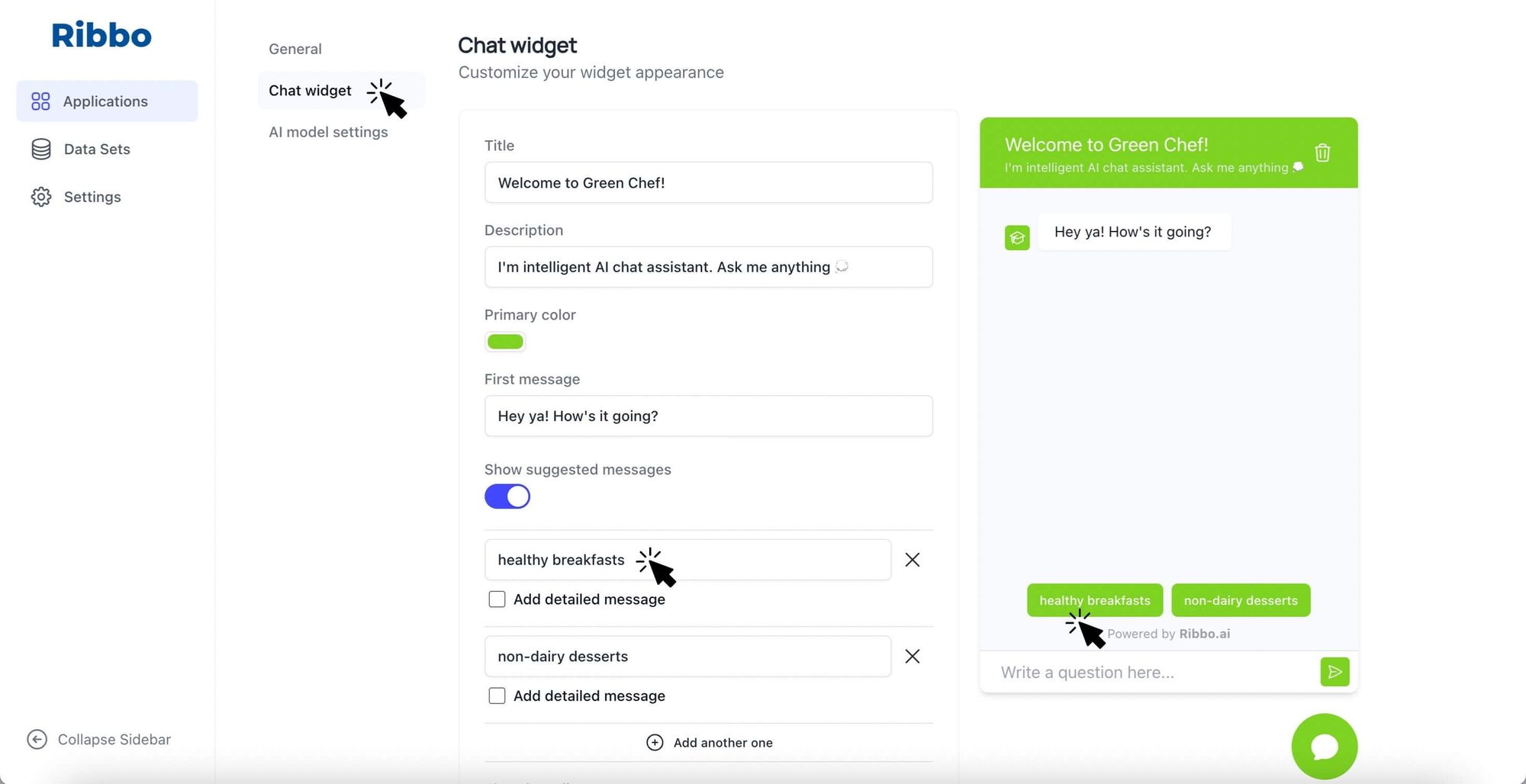
Task: Select the Data Sets icon
Action: 40,149
